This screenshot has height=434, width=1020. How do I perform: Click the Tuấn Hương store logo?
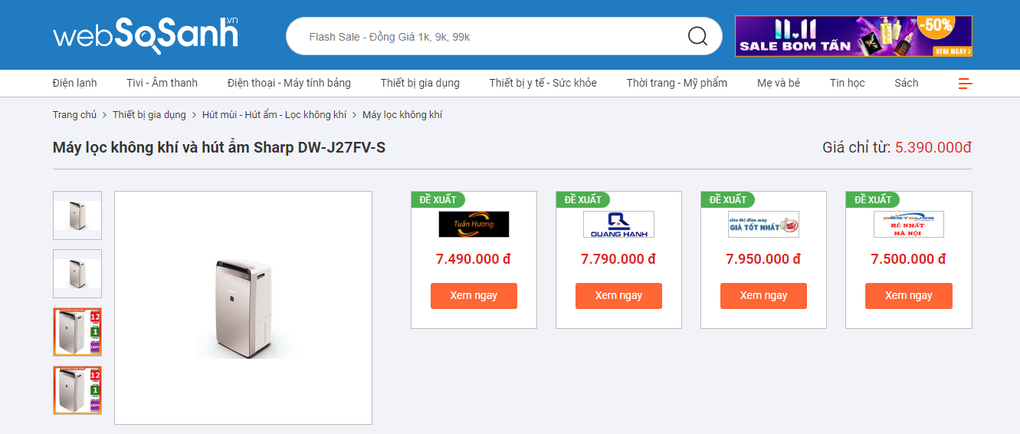(x=474, y=224)
